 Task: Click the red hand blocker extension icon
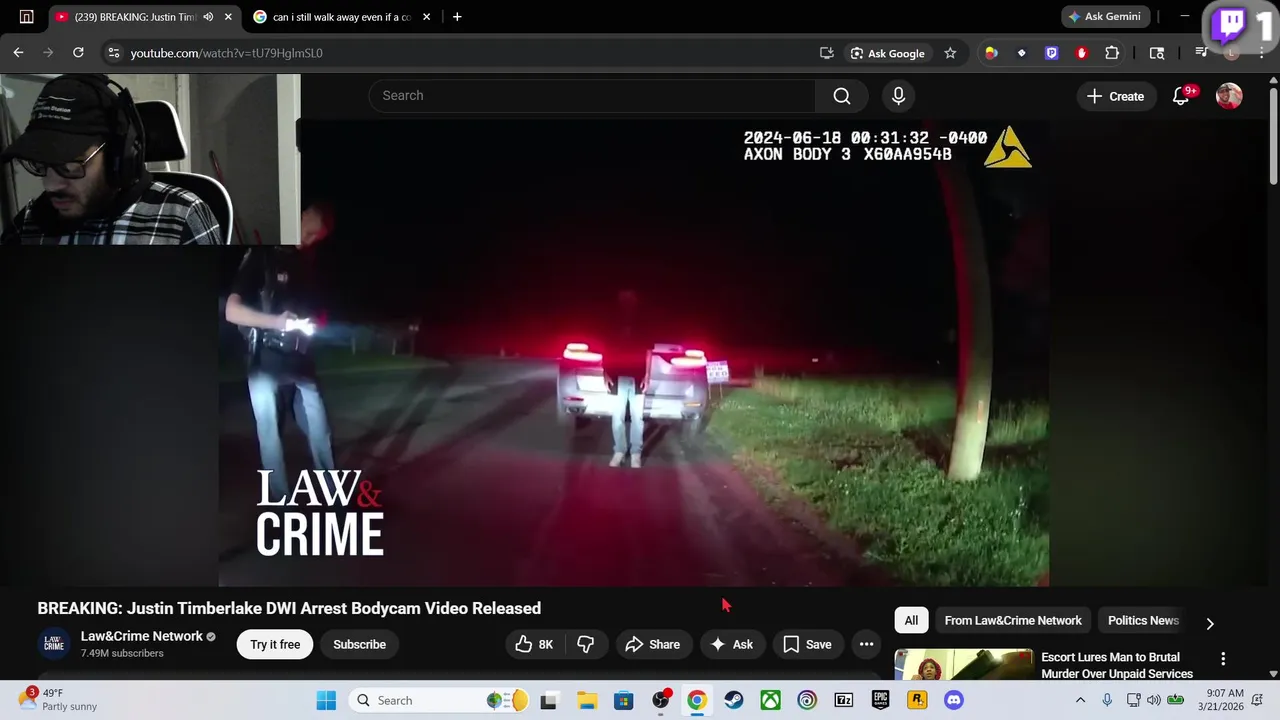(1082, 53)
